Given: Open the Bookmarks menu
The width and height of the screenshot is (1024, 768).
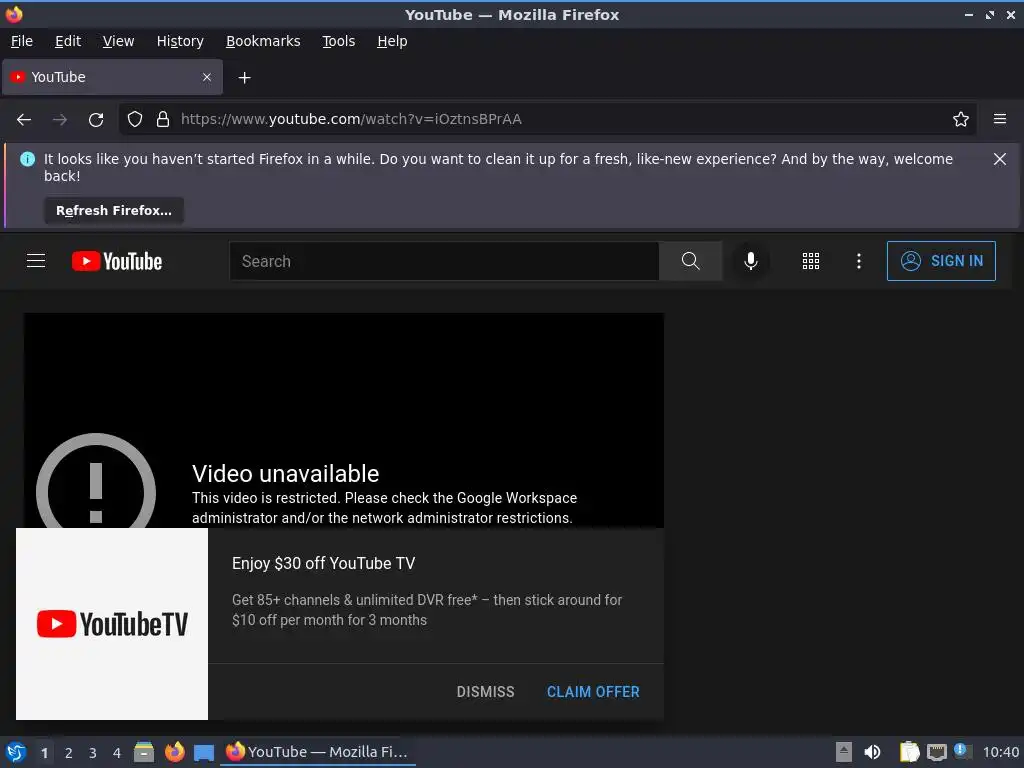Looking at the screenshot, I should click(x=263, y=41).
